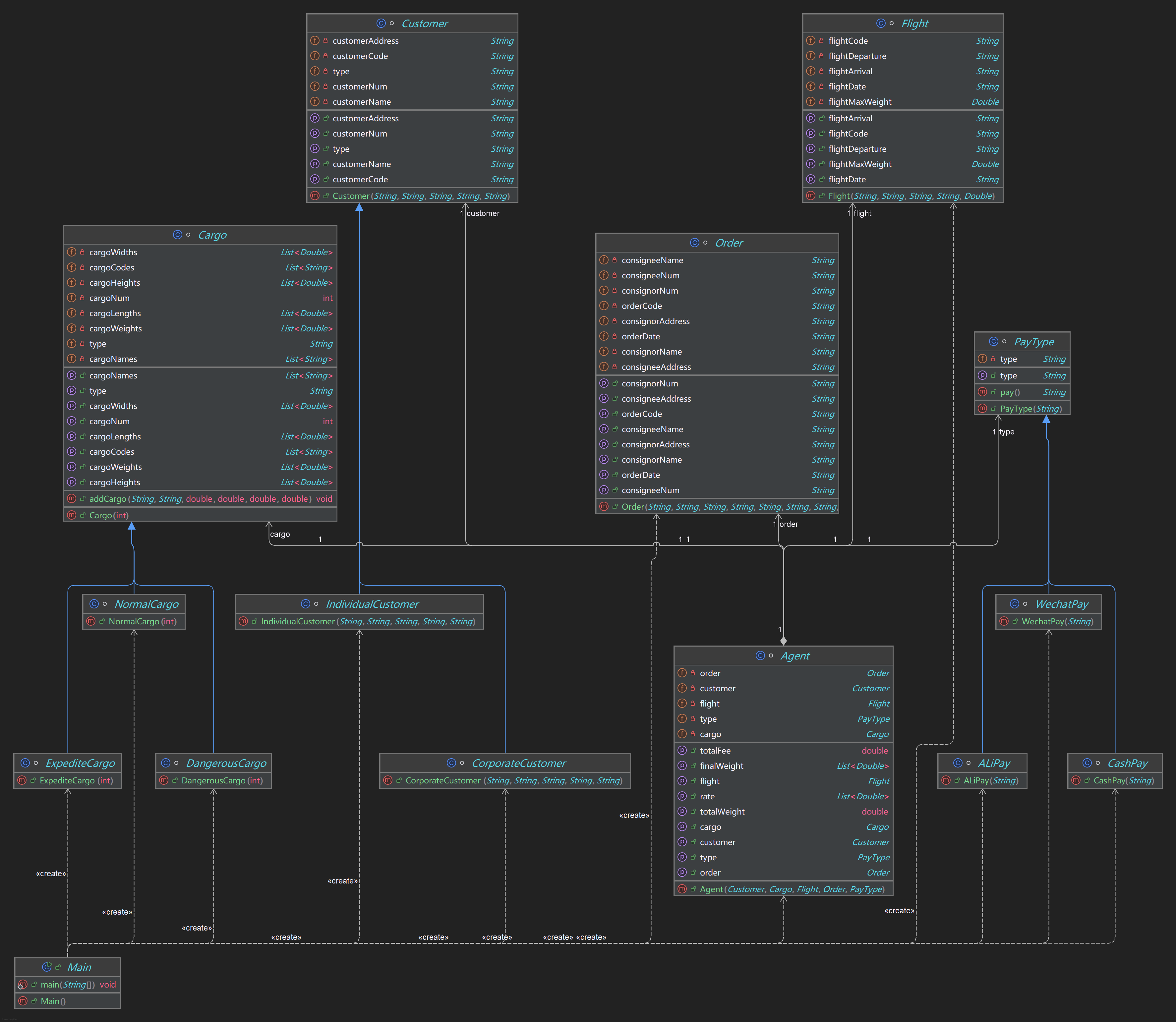Screen dimensions: 1176x1022
Task: Click the property icon next to totalFee
Action: [x=682, y=751]
